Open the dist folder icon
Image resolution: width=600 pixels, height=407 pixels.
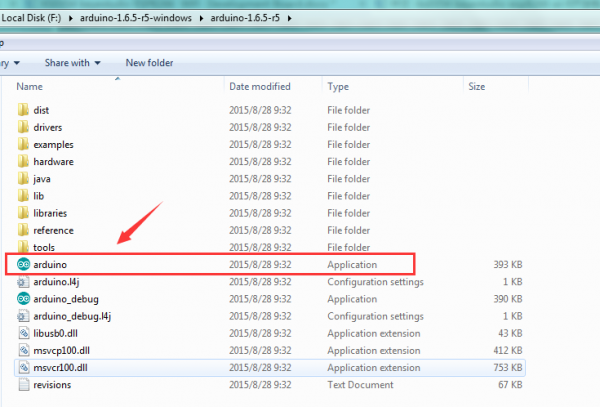tap(23, 110)
